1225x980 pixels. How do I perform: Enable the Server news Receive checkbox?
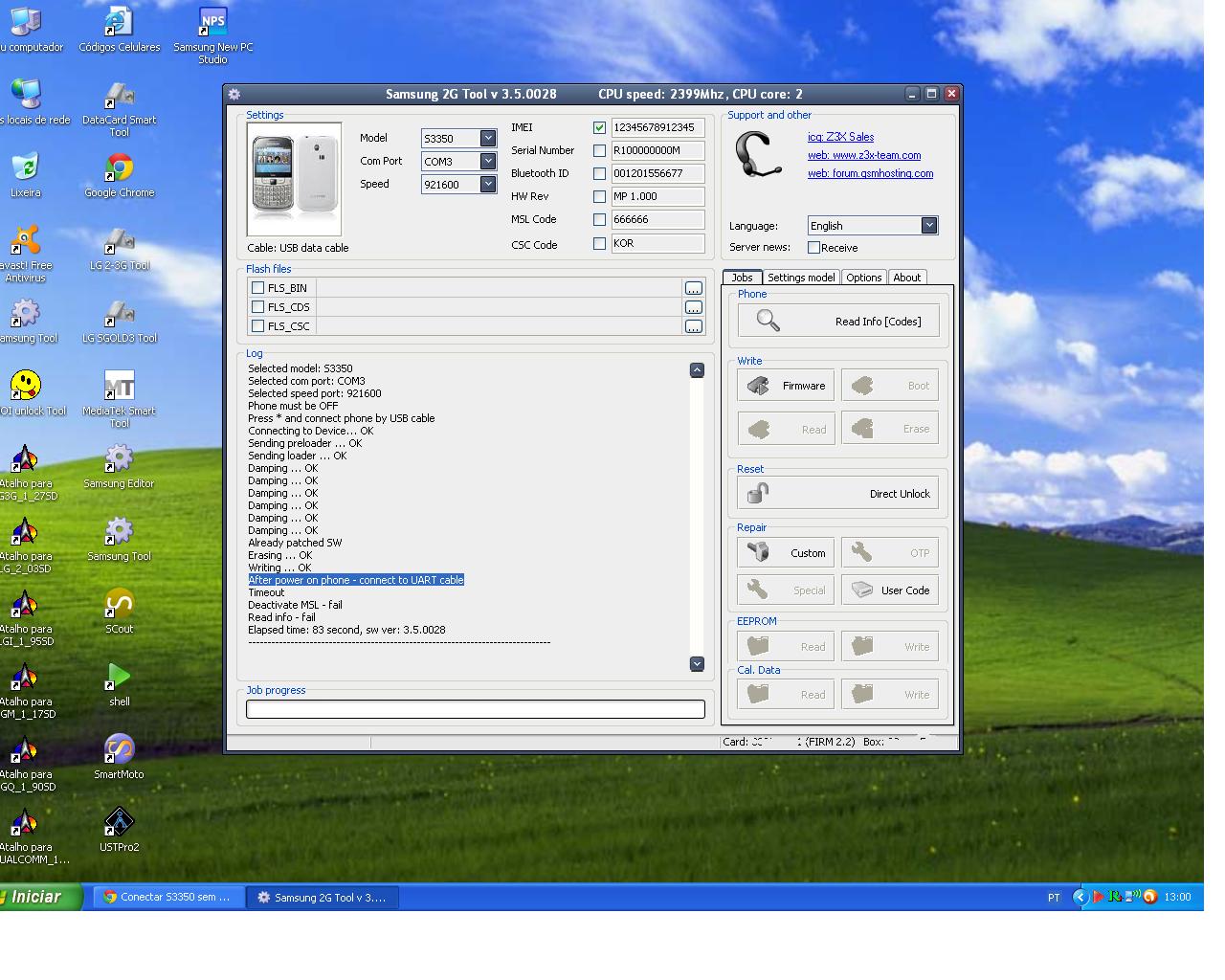(x=813, y=247)
